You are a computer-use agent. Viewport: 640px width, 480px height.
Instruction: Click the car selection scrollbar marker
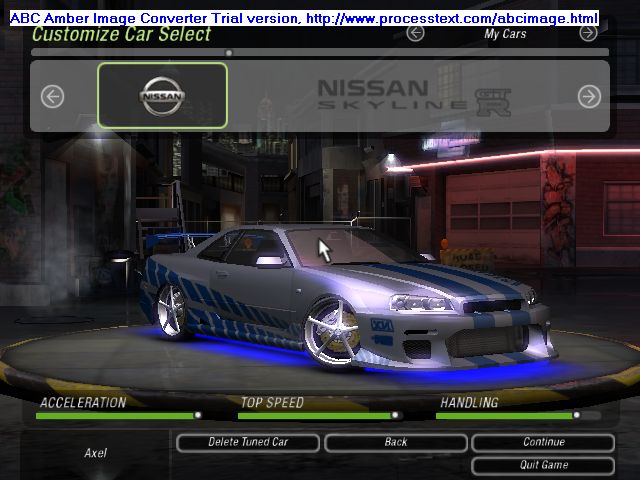(x=229, y=53)
